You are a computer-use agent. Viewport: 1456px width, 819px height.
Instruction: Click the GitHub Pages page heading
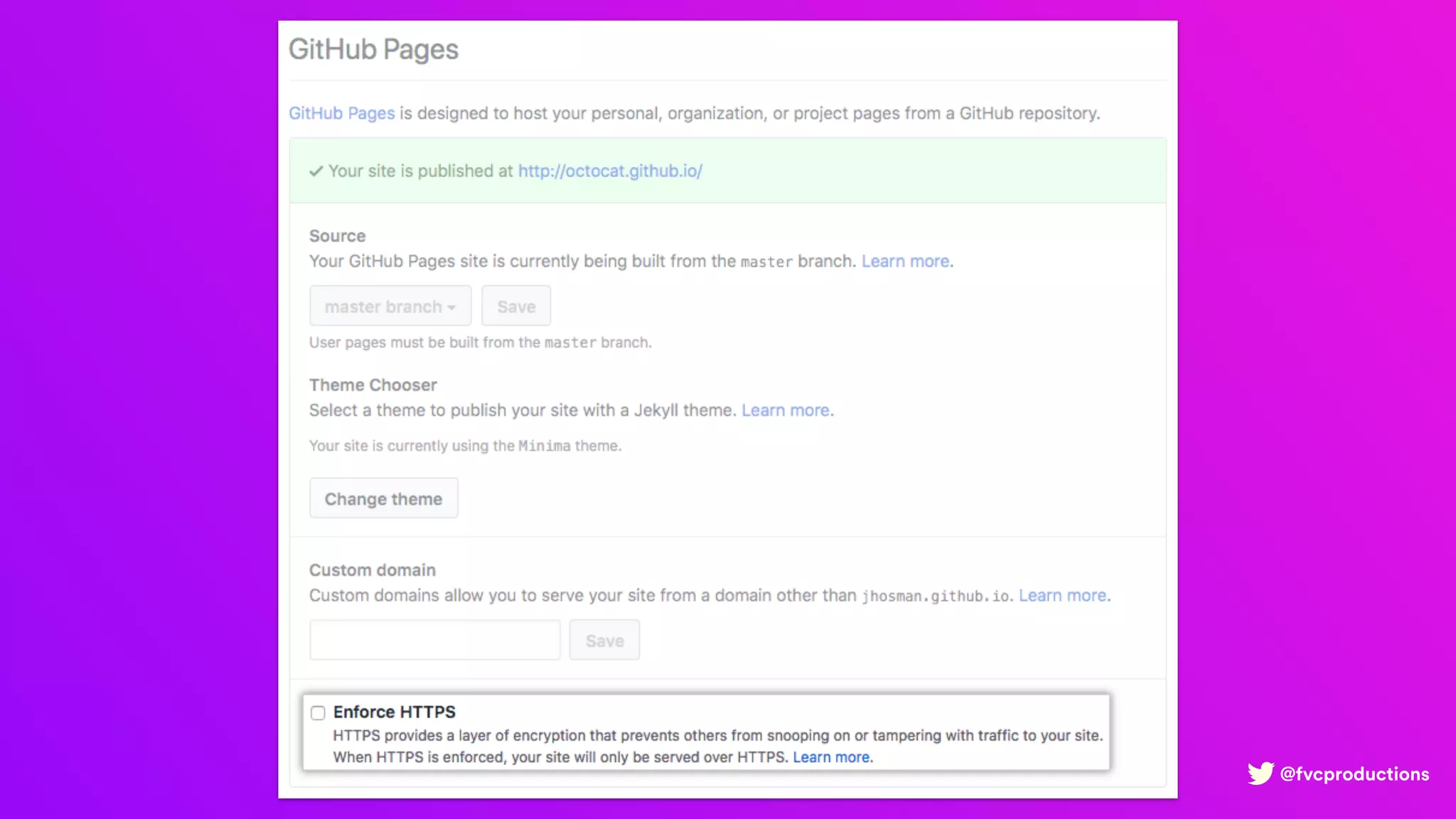coord(373,50)
